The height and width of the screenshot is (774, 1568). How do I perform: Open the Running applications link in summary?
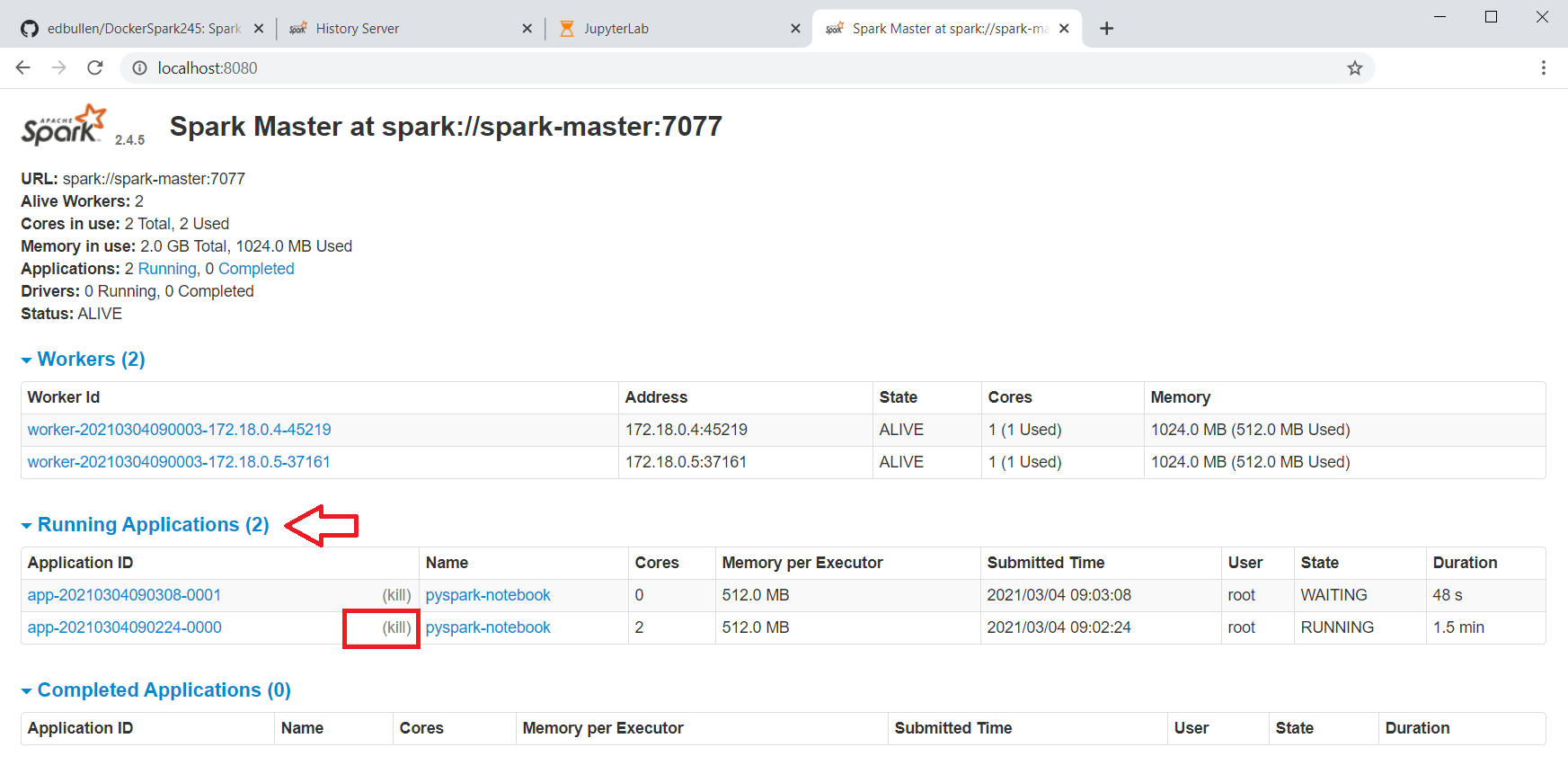click(x=167, y=269)
